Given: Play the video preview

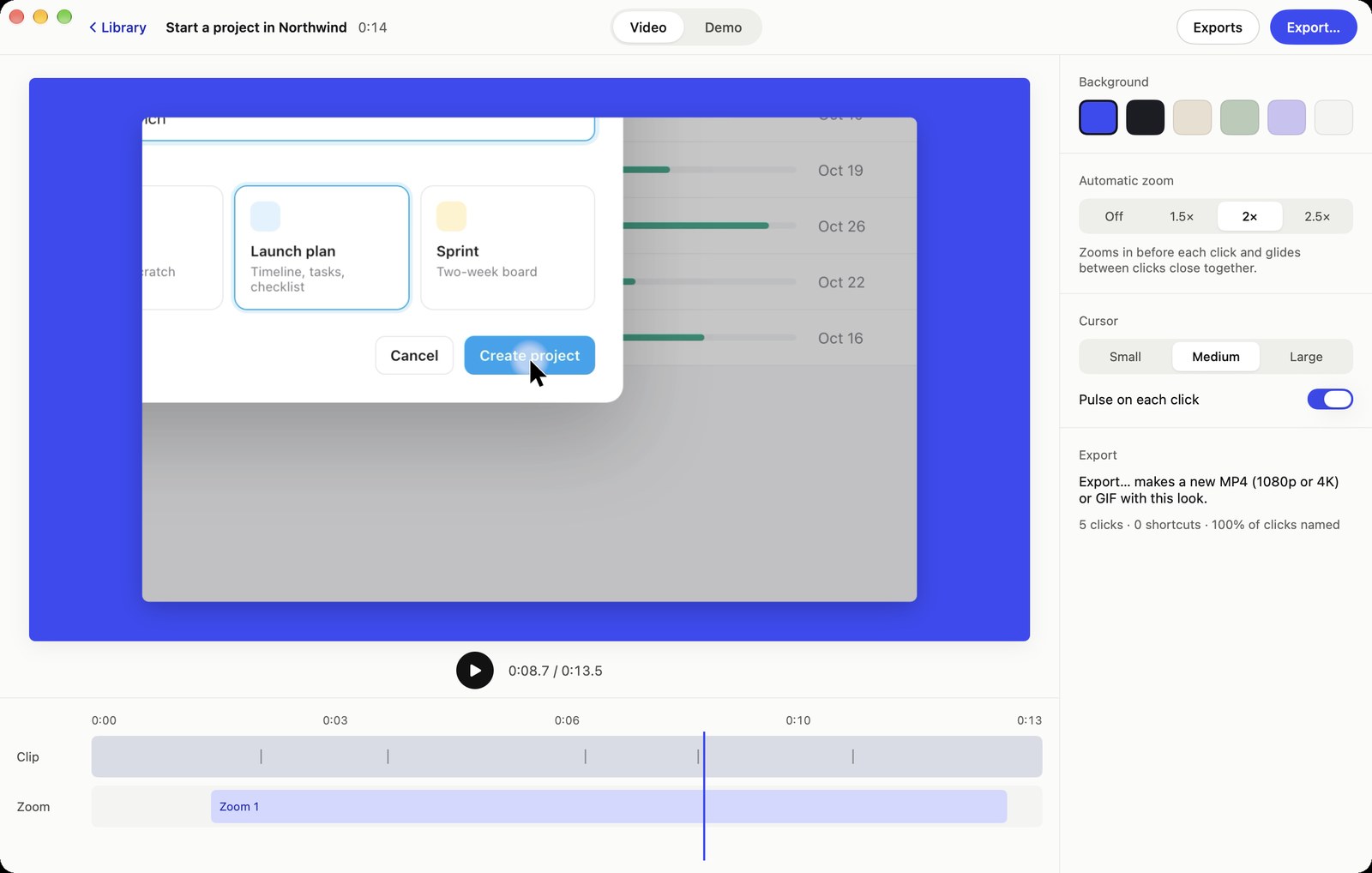Looking at the screenshot, I should click(474, 671).
